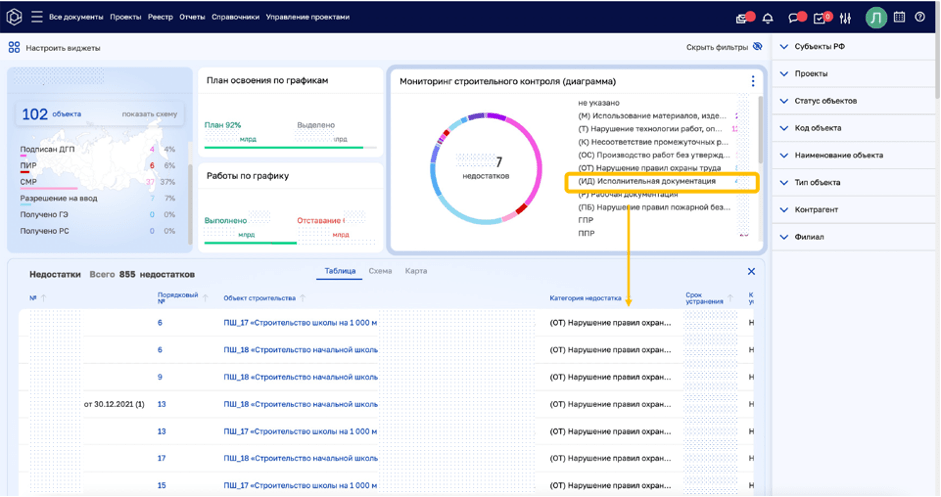Open the user profile avatar
Viewport: 941px width, 497px height.
(x=875, y=17)
